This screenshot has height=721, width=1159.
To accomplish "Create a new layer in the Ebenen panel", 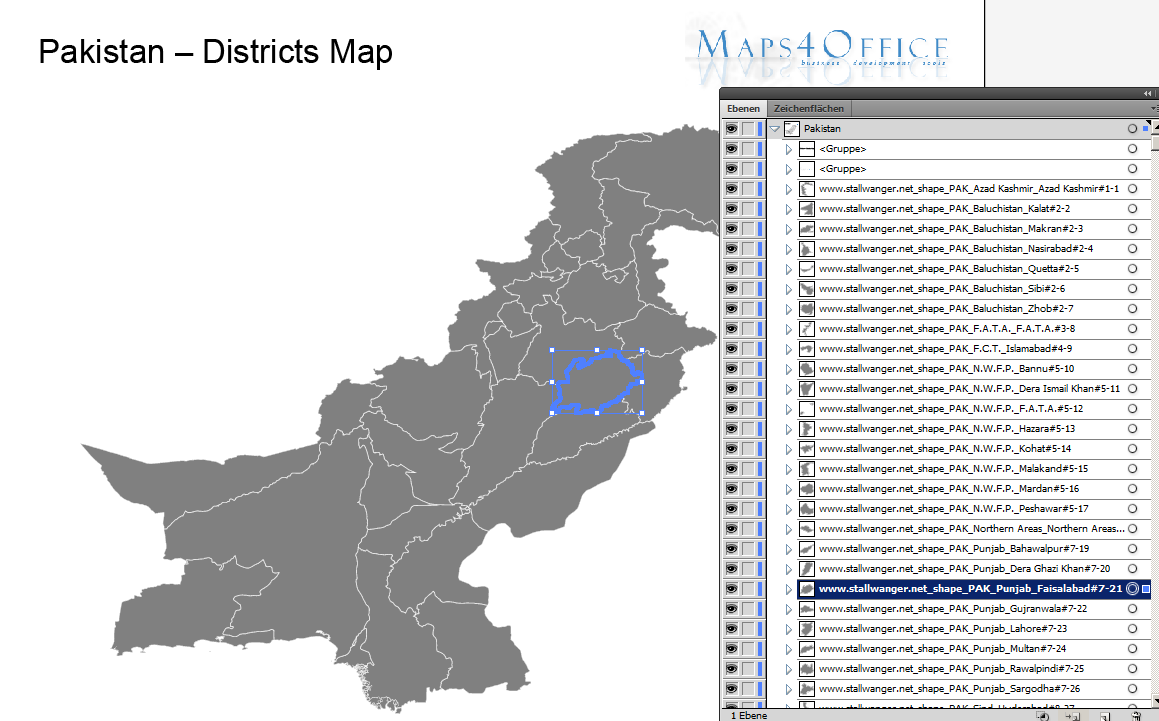I will pos(1104,714).
